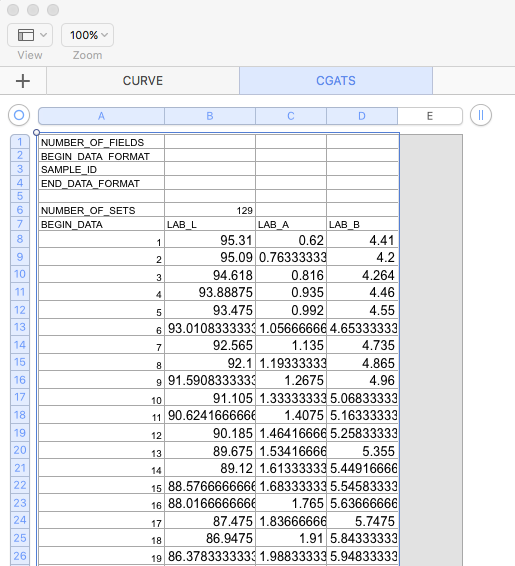515x566 pixels.
Task: Click the table corner resize handle dot
Action: click(x=36, y=132)
